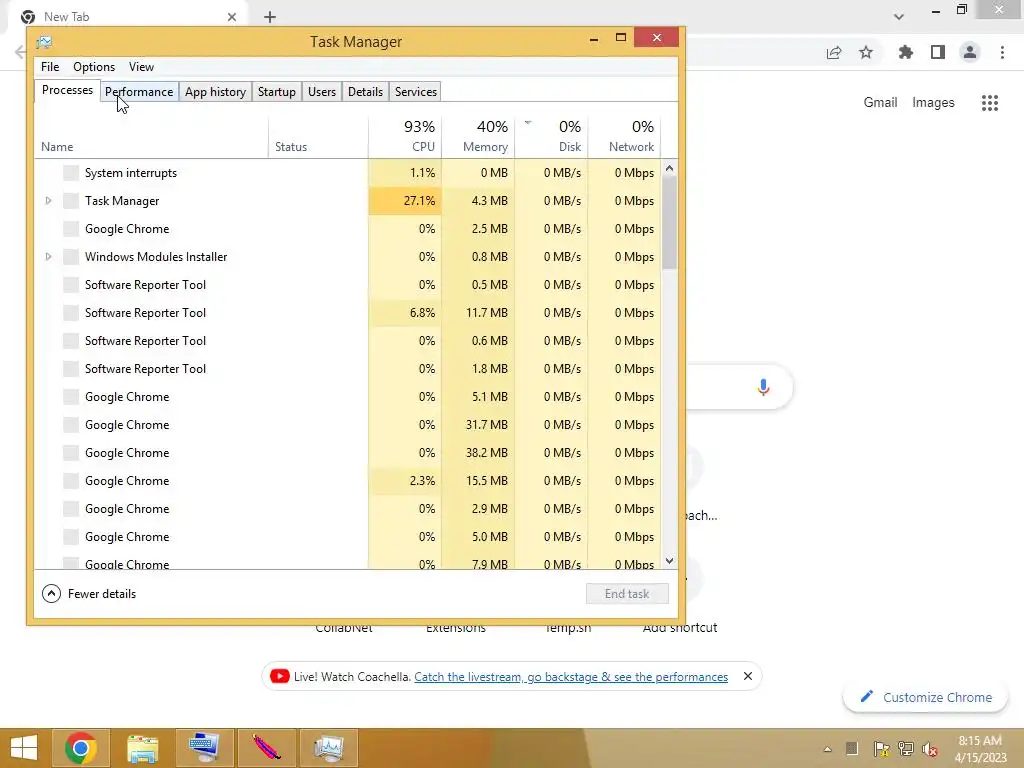Viewport: 1024px width, 768px height.
Task: Open File Explorer from the taskbar
Action: (142, 748)
